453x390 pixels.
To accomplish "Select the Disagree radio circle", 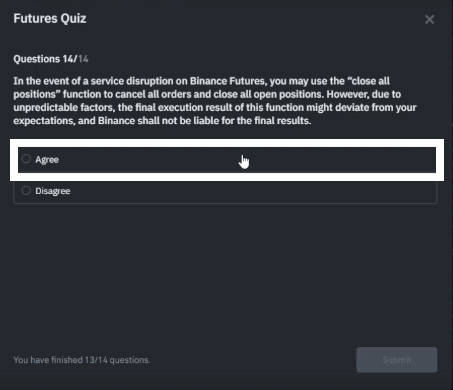I will coord(26,190).
